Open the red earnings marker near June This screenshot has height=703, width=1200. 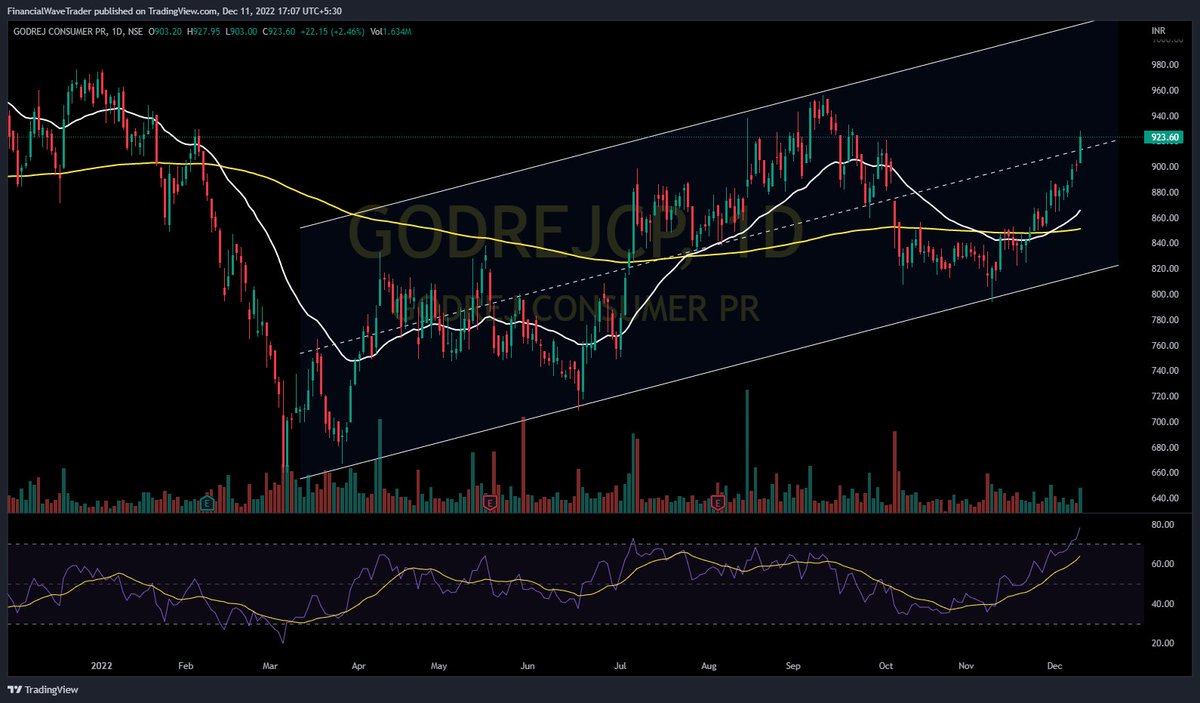click(x=490, y=502)
